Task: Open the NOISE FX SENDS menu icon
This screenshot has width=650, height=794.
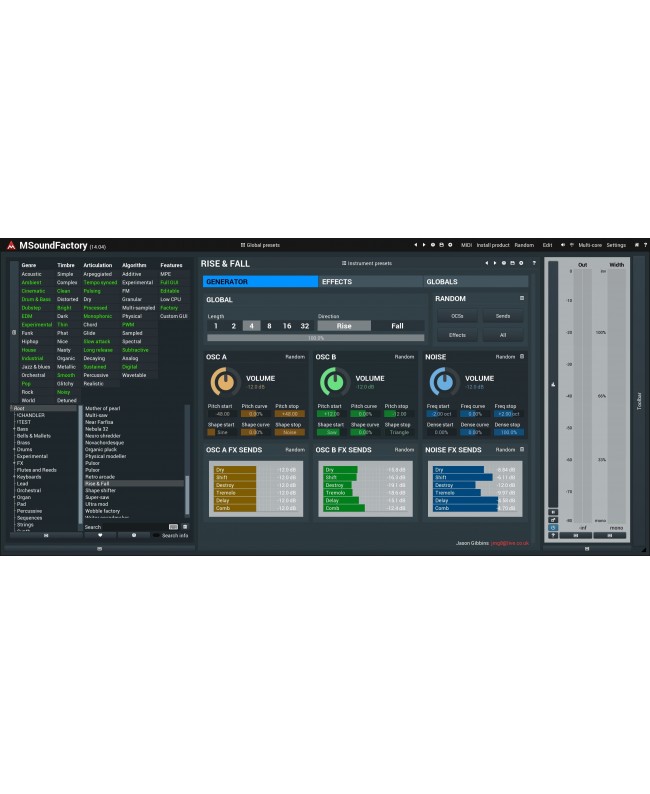Action: [522, 449]
